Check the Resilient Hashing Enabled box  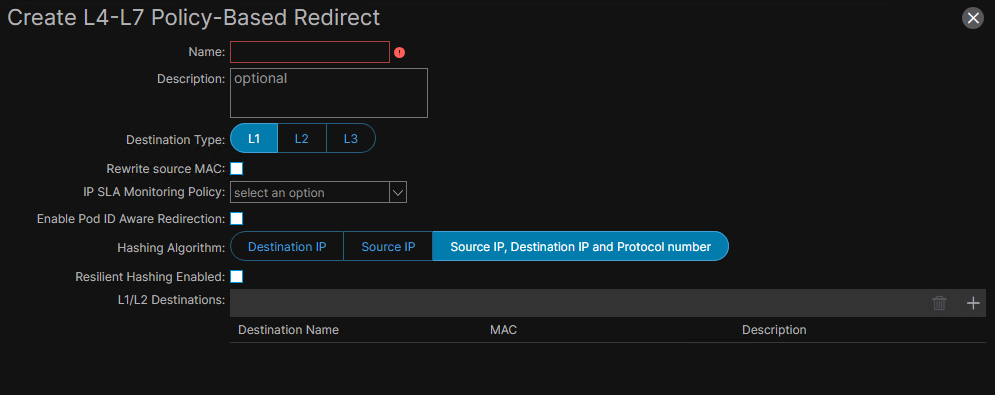pos(237,277)
